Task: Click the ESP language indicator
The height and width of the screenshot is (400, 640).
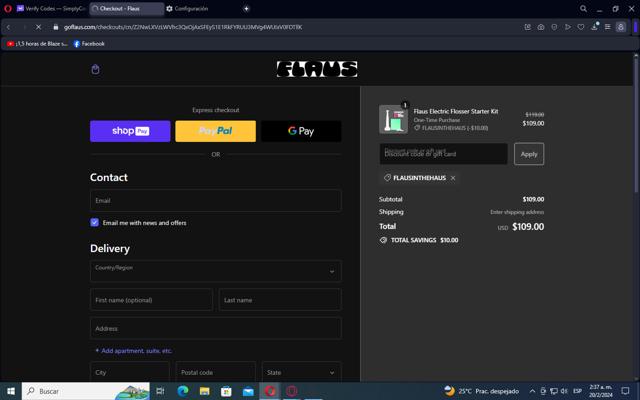Action: tap(577, 391)
